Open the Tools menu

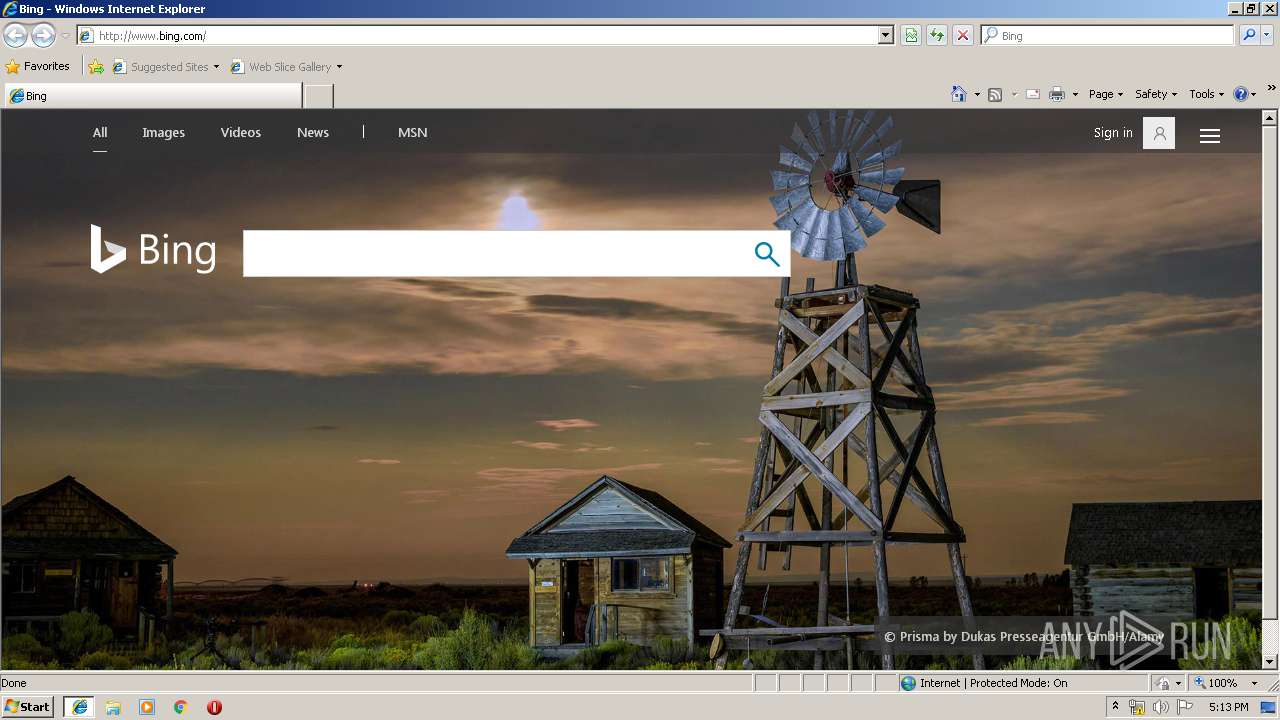pyautogui.click(x=1206, y=94)
